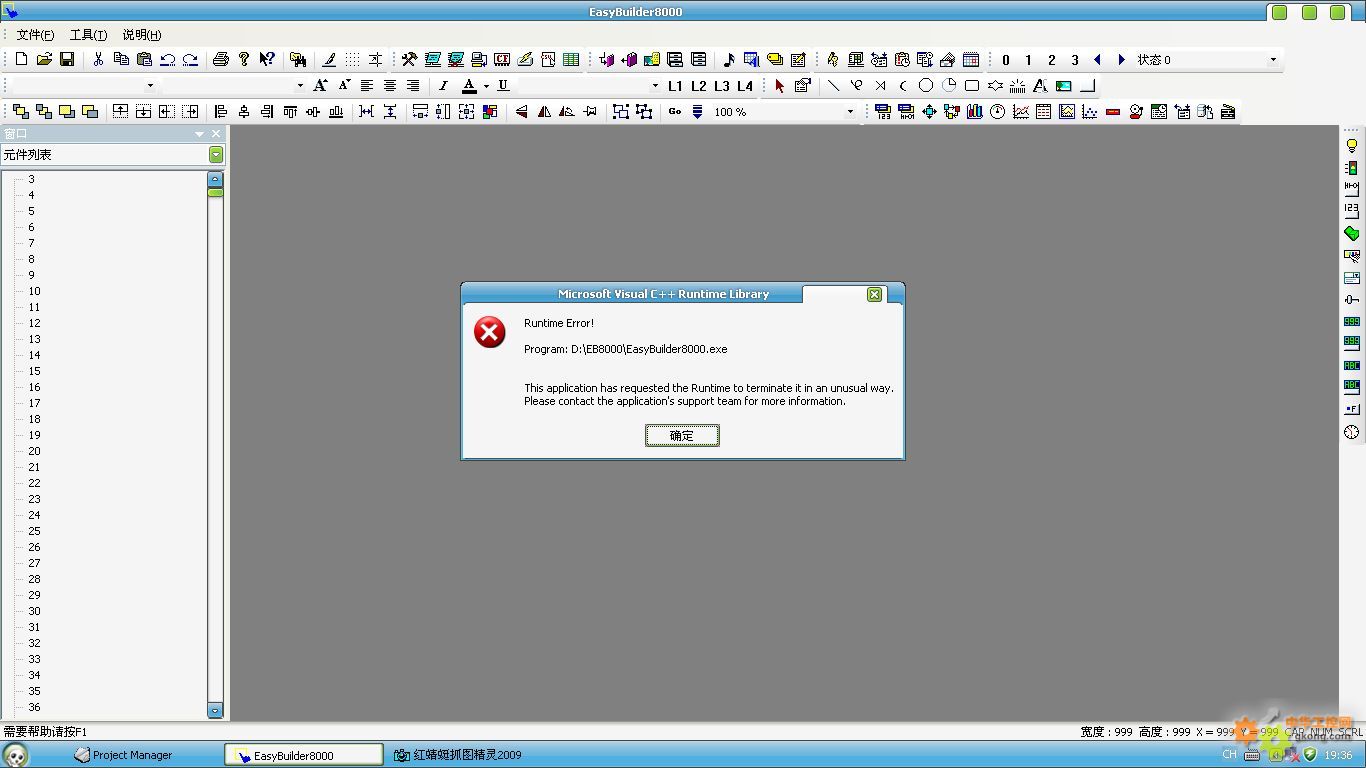Select the circle drawing tool

(x=926, y=86)
